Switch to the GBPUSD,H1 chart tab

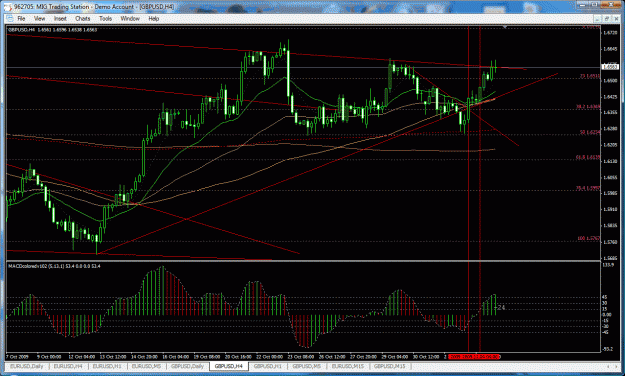267,366
